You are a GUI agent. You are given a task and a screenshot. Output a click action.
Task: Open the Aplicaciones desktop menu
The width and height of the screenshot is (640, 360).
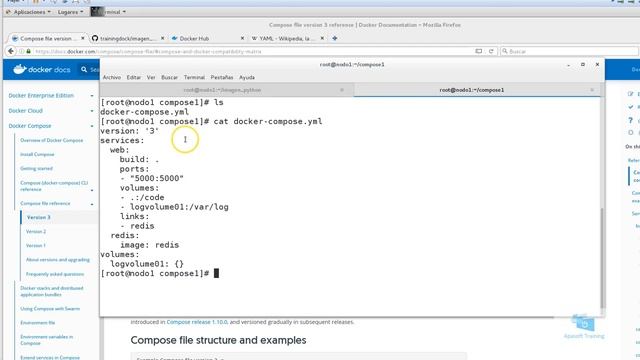click(x=29, y=12)
